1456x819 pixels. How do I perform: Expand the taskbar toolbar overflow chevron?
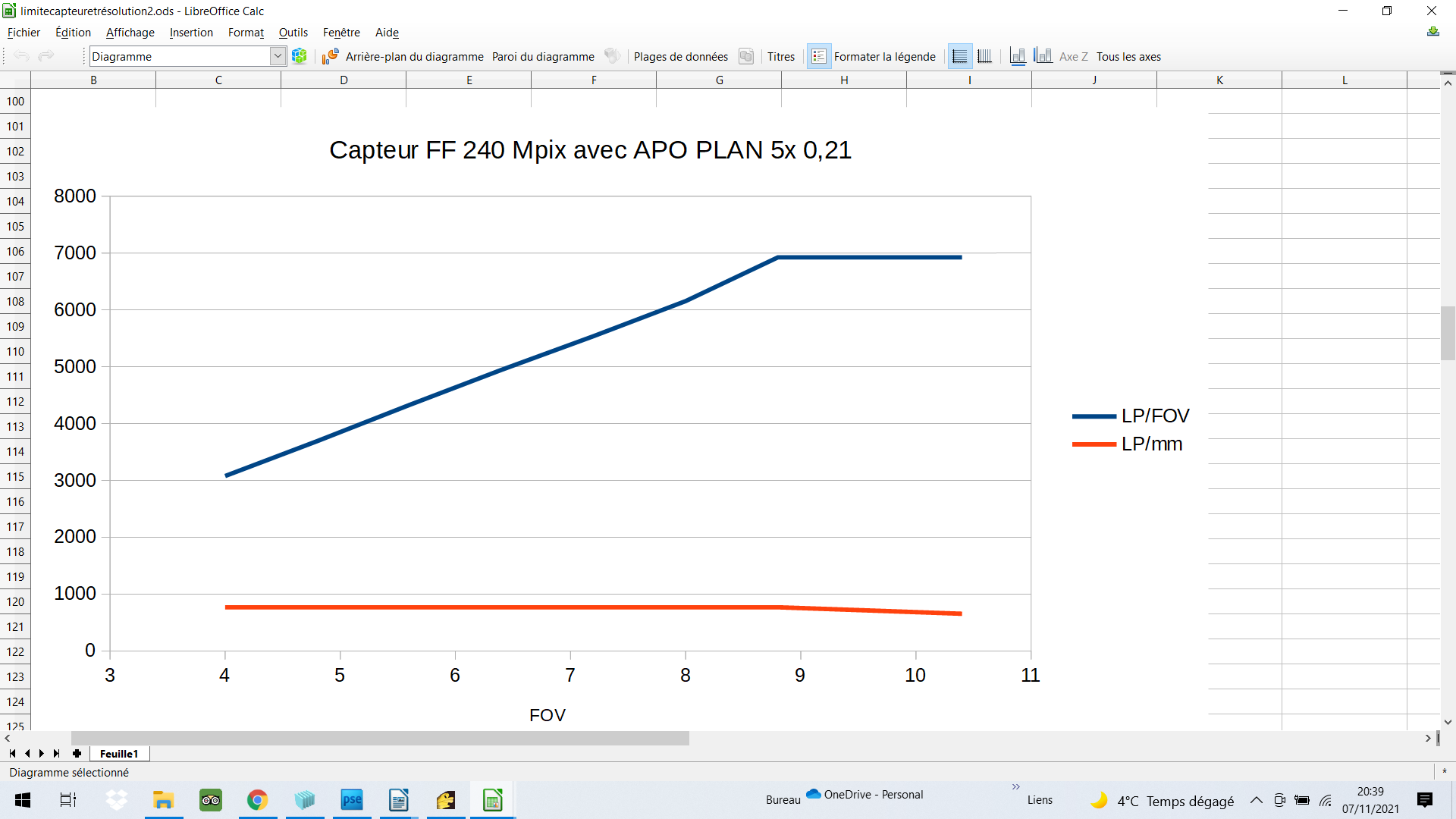pyautogui.click(x=1015, y=787)
